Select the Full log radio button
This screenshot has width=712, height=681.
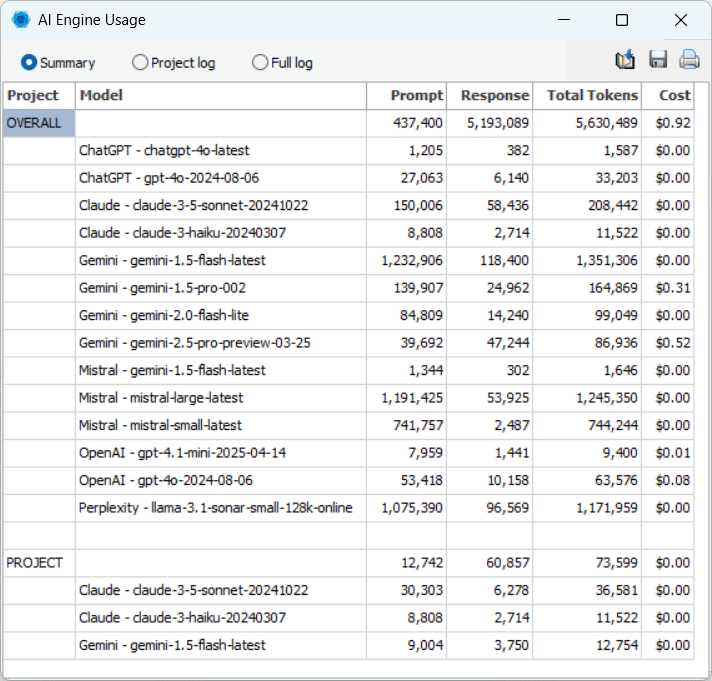282,63
